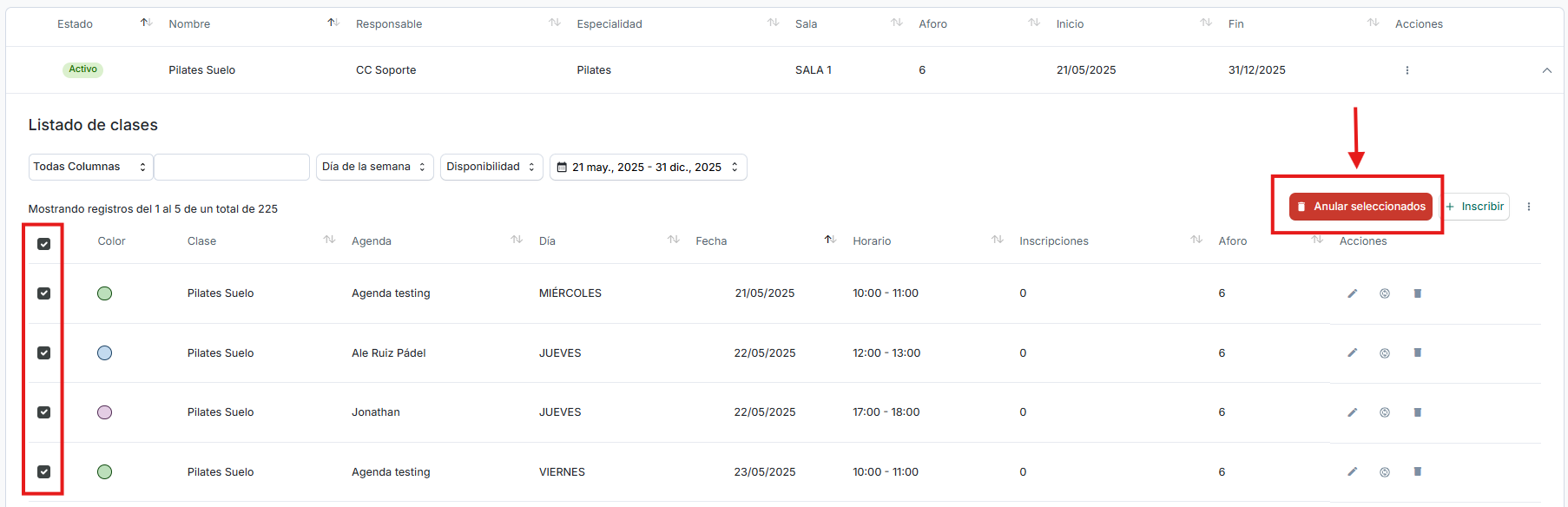Sort class list by Día arrow icon
1568x507 pixels.
coord(673,240)
